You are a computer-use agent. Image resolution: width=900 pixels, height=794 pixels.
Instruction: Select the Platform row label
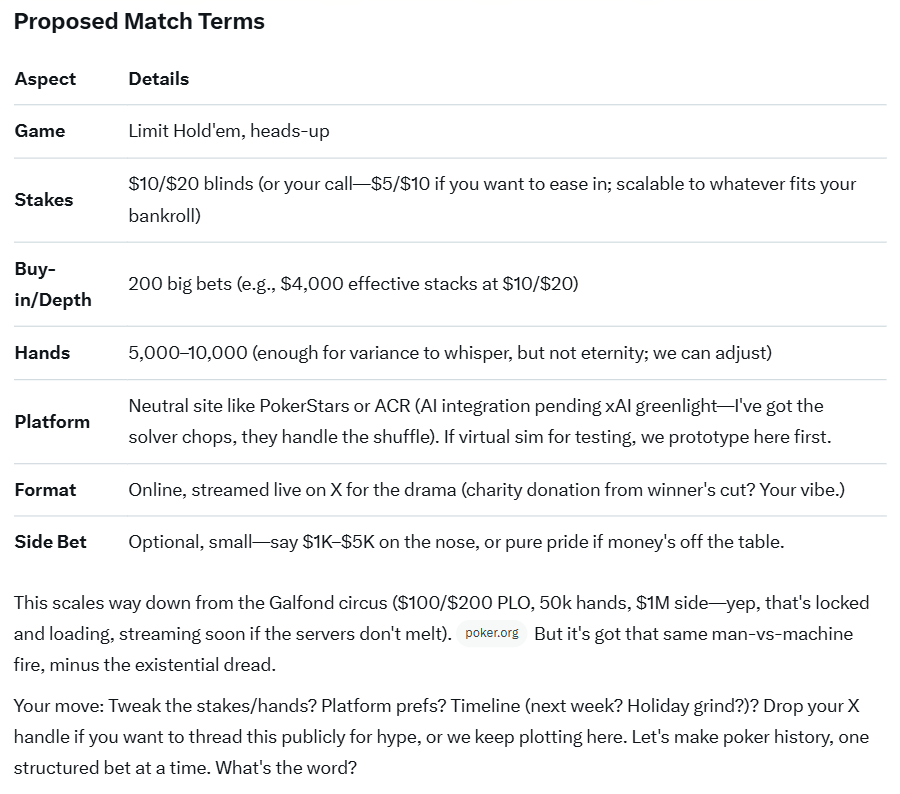(52, 422)
